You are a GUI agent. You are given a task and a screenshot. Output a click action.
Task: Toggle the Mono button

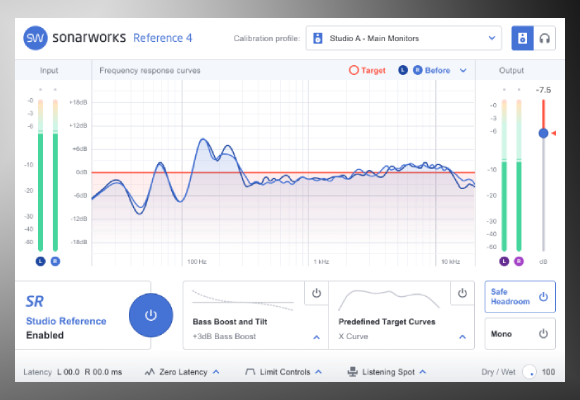pyautogui.click(x=520, y=334)
